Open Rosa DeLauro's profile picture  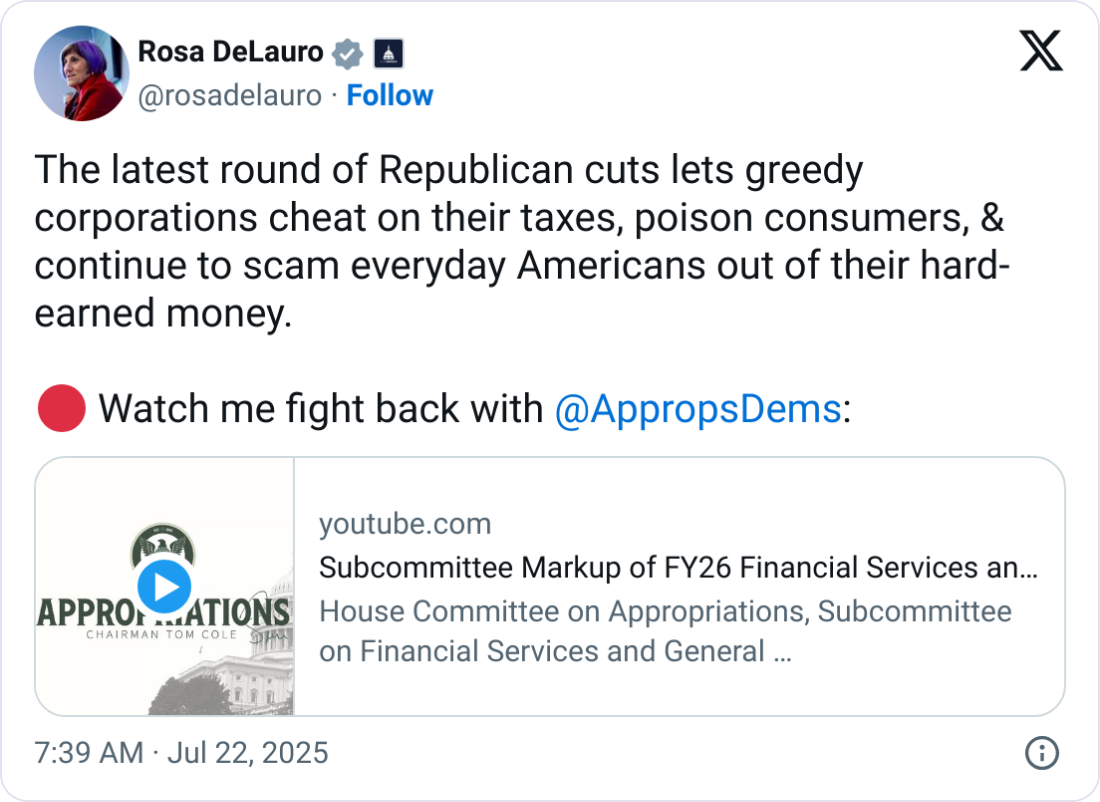coord(82,73)
